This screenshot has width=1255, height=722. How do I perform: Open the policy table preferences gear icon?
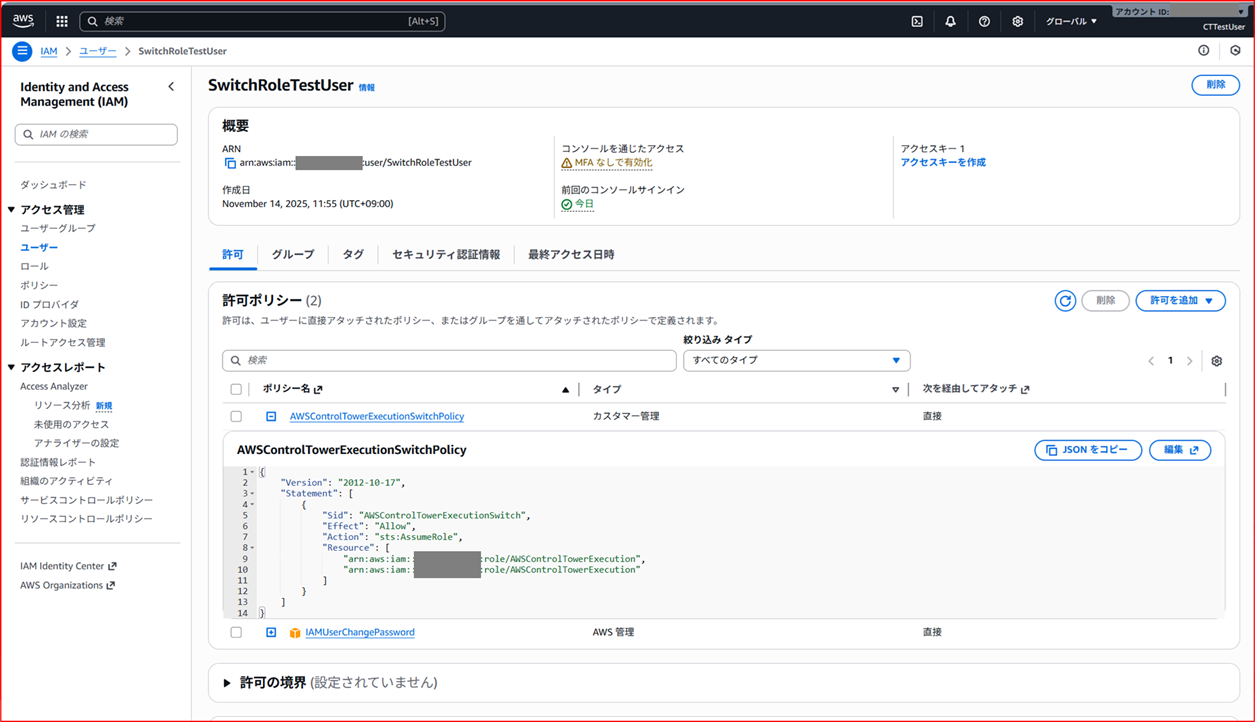coord(1216,360)
